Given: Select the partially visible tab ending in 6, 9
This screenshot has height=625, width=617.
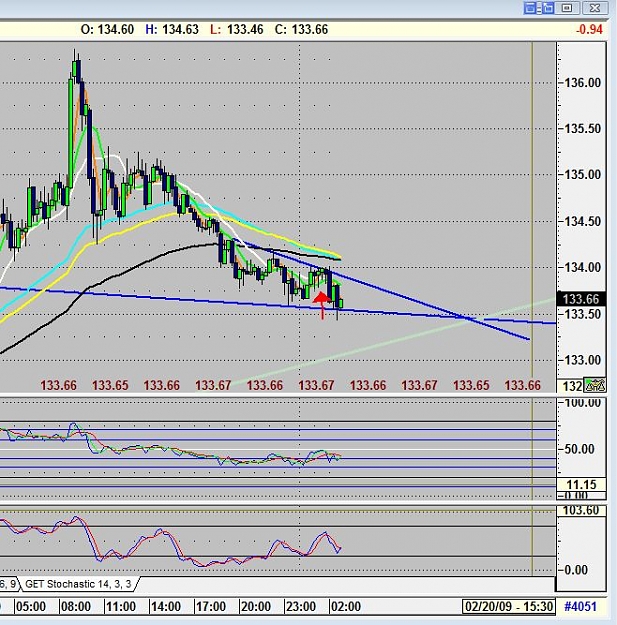Looking at the screenshot, I should point(8,584).
